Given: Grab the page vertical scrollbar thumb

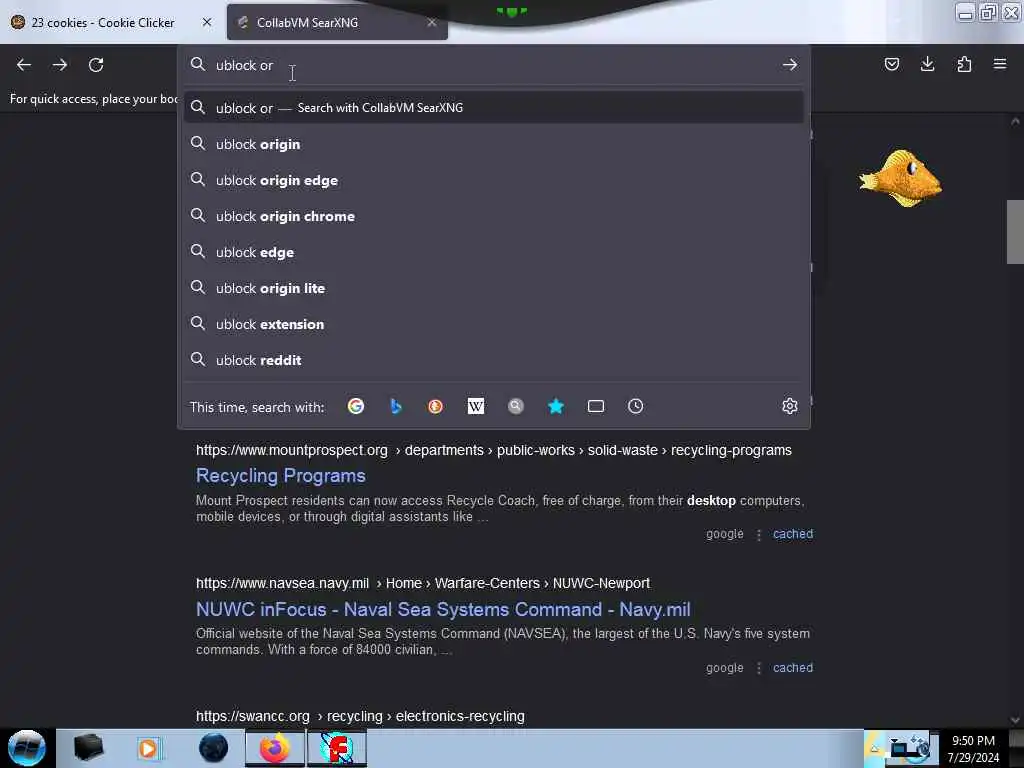Looking at the screenshot, I should [1015, 231].
